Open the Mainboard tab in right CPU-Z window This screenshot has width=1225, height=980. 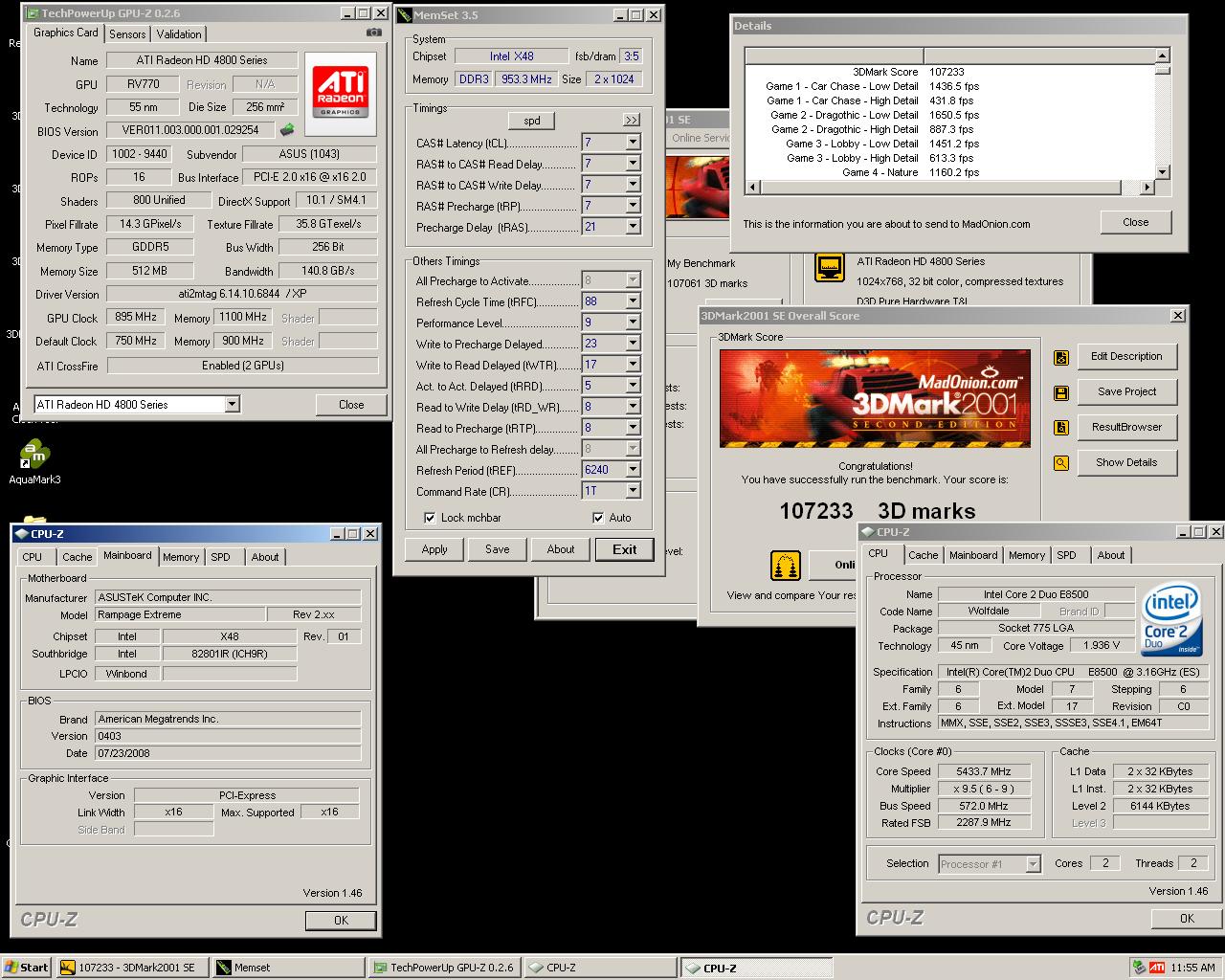pos(973,555)
